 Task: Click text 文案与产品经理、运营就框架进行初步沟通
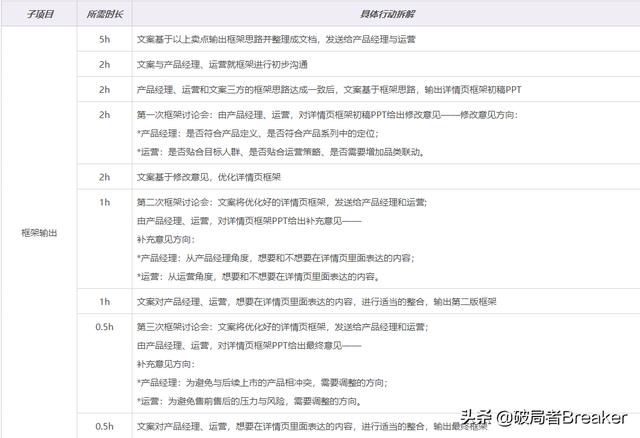click(222, 64)
